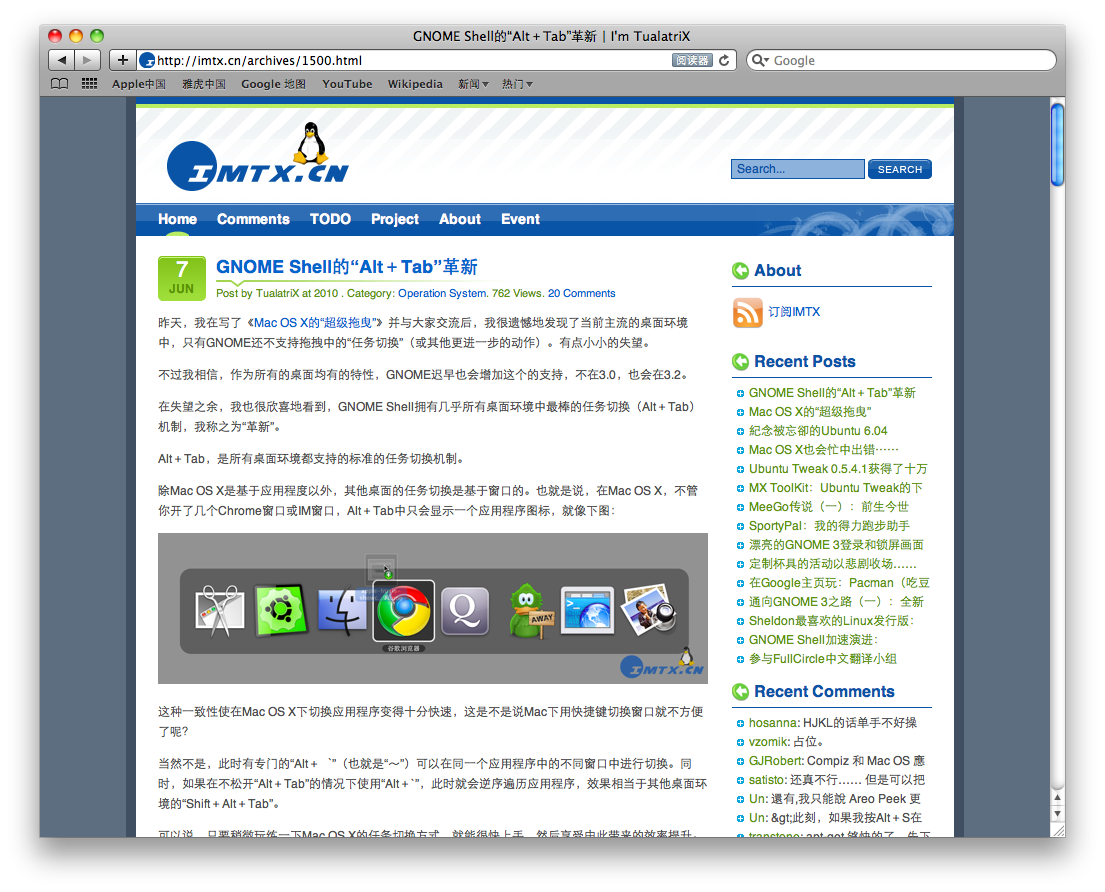Open recent post 漂亮的GNOME 3登录和锁屏画面
The image size is (1105, 892).
pos(836,545)
